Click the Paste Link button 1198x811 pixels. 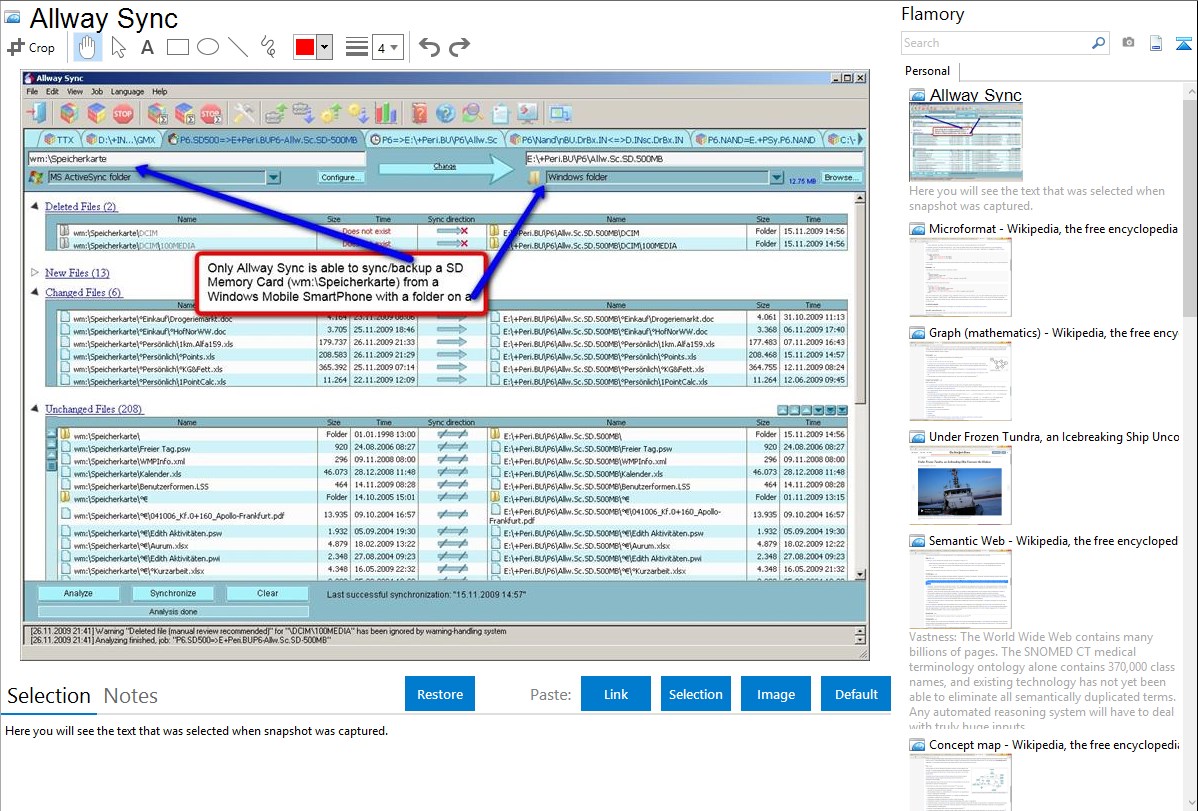point(616,694)
